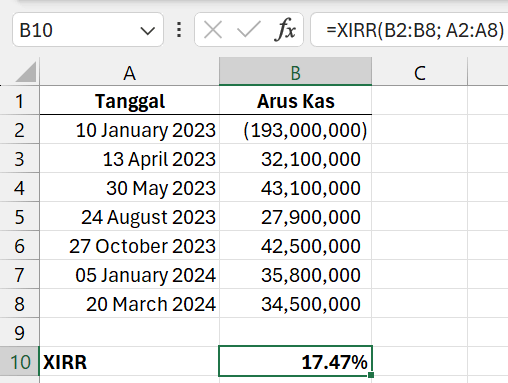The image size is (508, 383).
Task: Select column C header
Action: point(420,72)
